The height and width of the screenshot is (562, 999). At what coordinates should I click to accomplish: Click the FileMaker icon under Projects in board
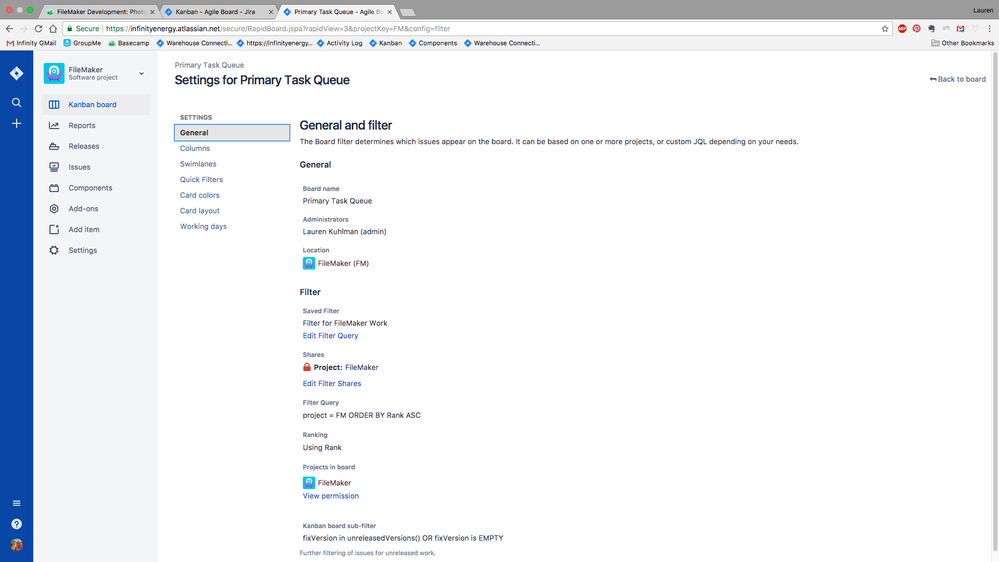[x=309, y=482]
